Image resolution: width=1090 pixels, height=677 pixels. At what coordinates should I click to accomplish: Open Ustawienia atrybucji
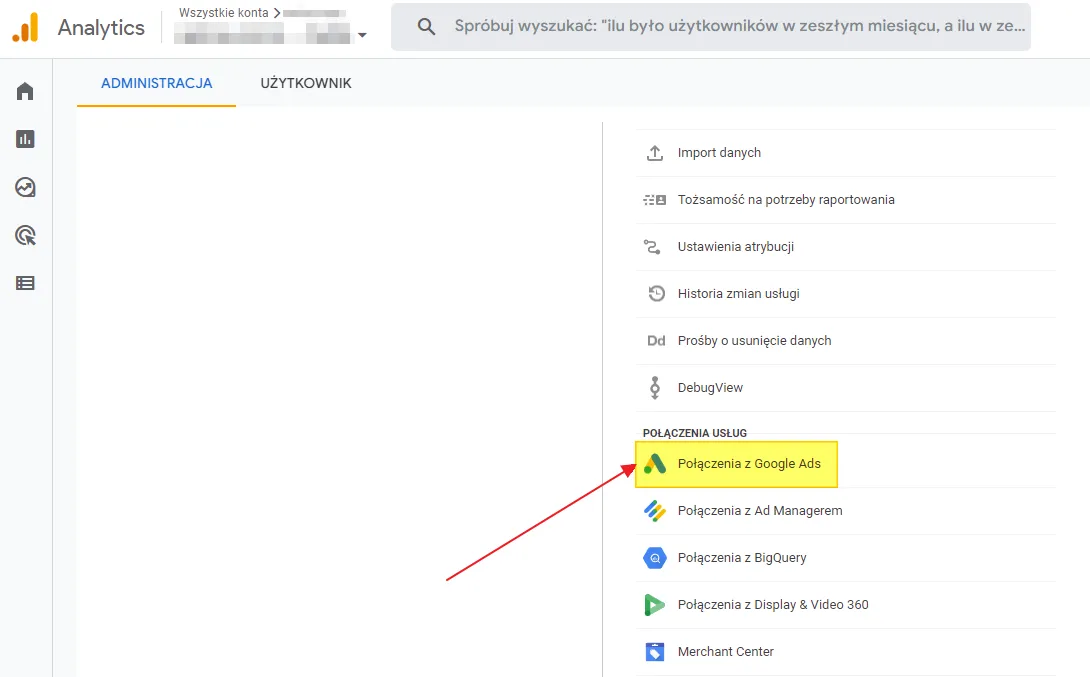click(846, 247)
